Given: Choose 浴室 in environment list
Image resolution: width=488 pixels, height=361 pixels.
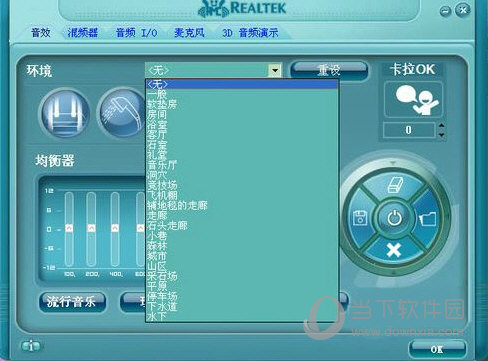Looking at the screenshot, I should pyautogui.click(x=242, y=125).
